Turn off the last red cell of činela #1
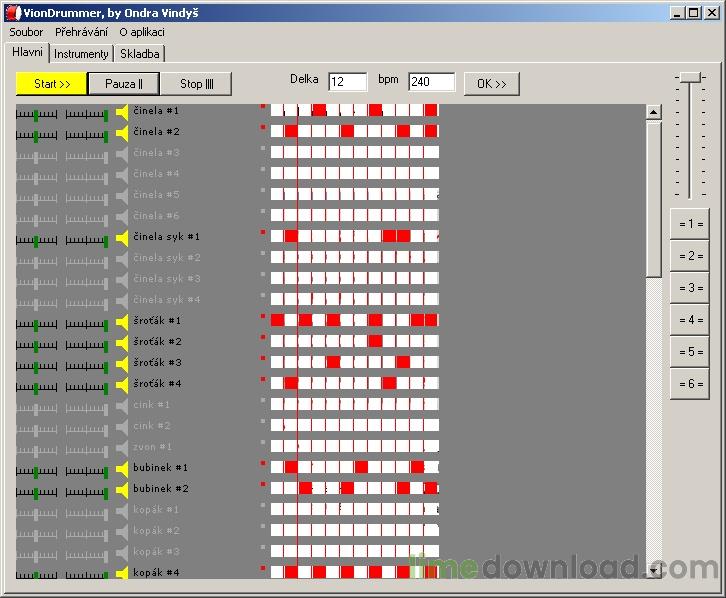The image size is (726, 598). click(431, 110)
